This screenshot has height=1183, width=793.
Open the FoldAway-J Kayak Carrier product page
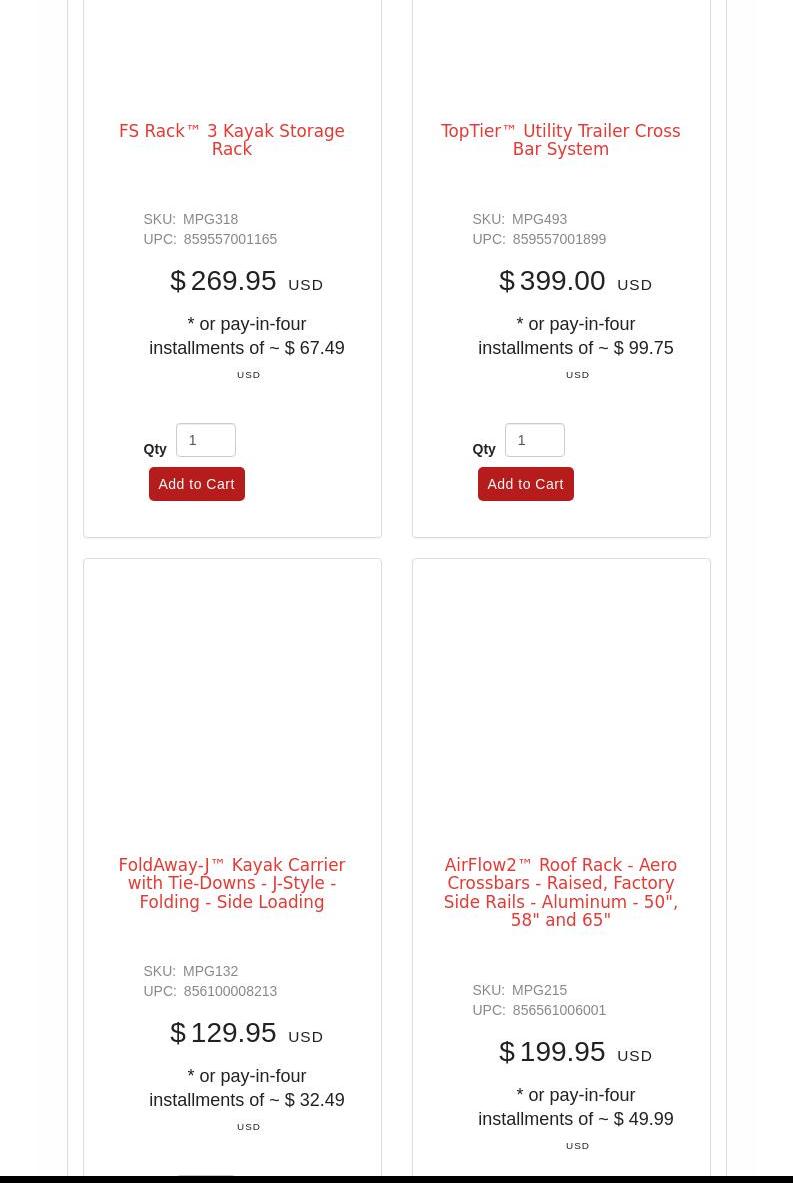point(232,883)
